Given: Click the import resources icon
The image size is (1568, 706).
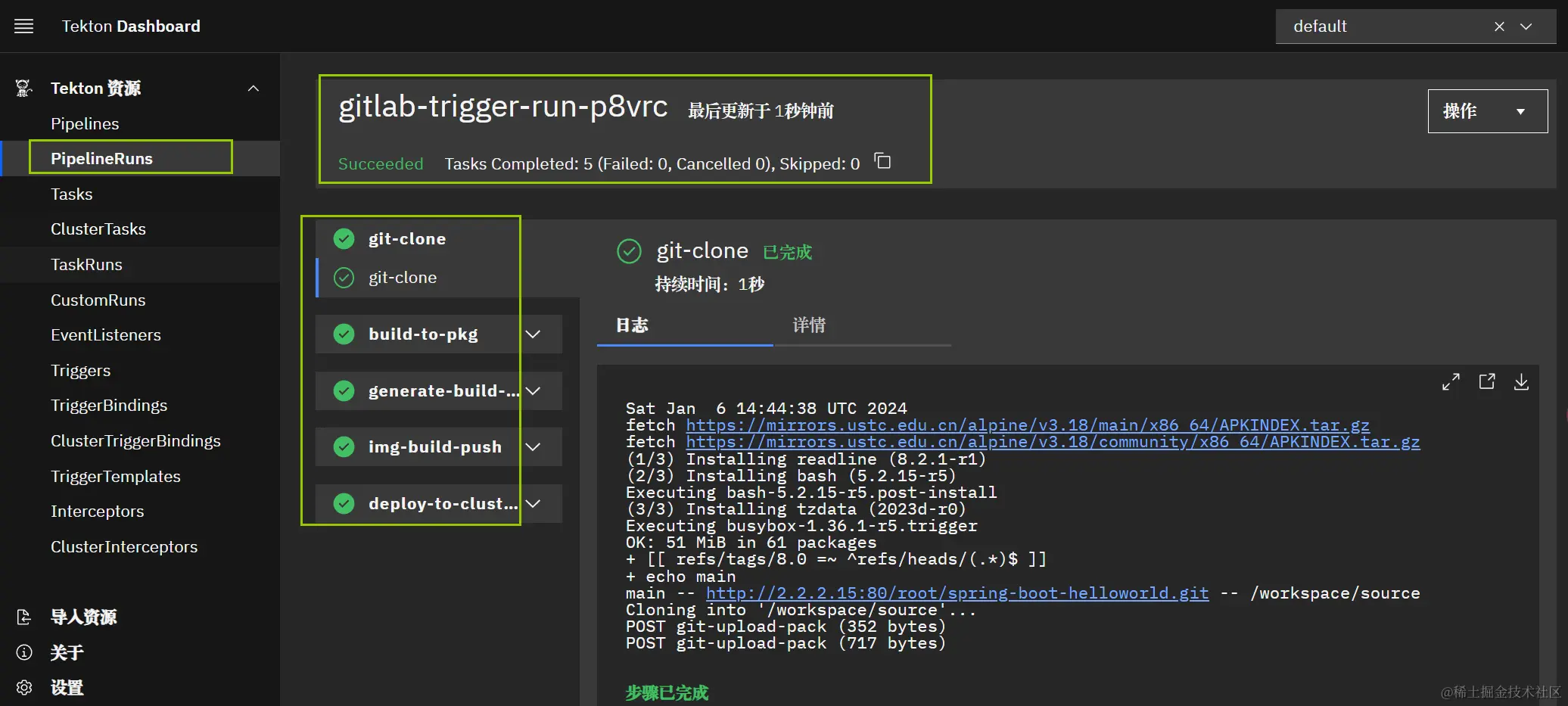Looking at the screenshot, I should (24, 617).
